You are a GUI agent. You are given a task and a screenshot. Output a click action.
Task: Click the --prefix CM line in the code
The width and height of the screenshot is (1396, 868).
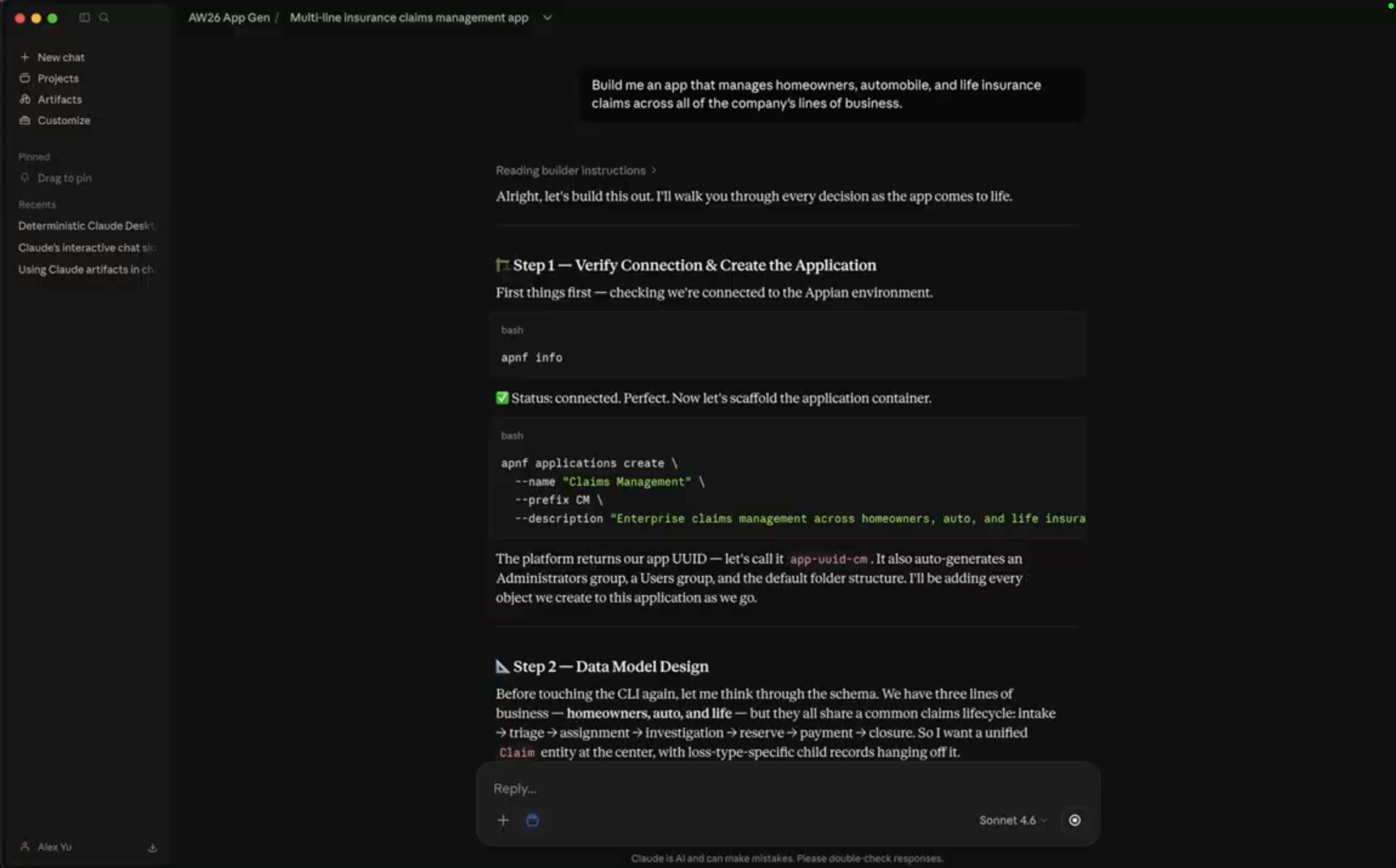559,500
